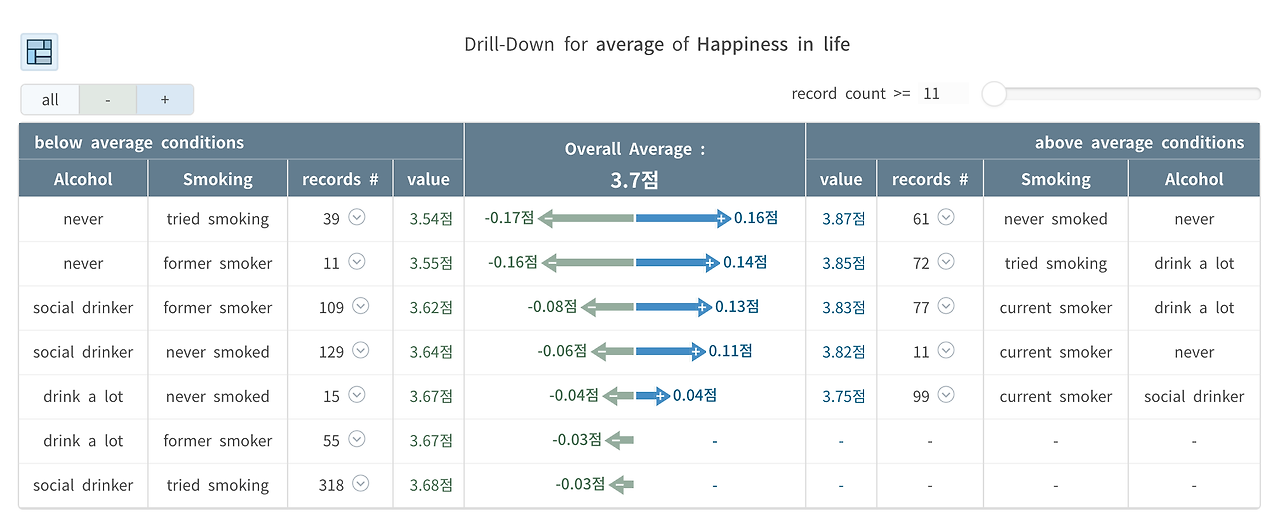Click the Drill-Down chart title
The height and width of the screenshot is (530, 1280).
coord(657,44)
